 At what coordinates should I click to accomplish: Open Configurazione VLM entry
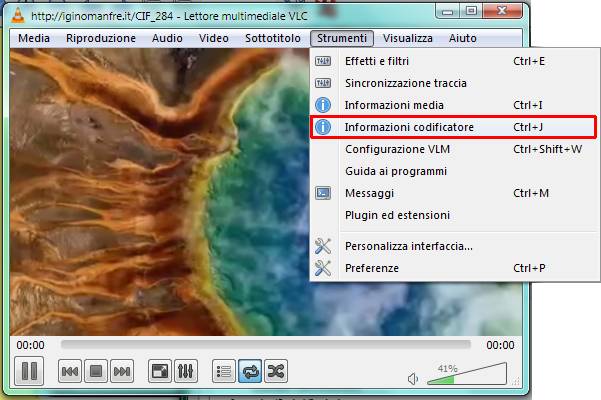454,149
